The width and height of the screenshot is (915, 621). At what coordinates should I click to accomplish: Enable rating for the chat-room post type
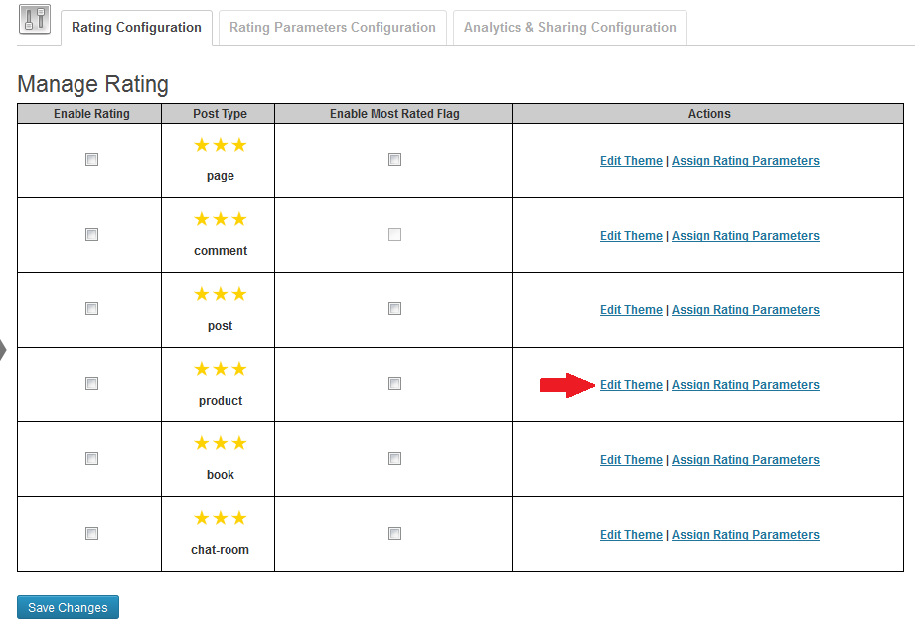click(x=92, y=533)
